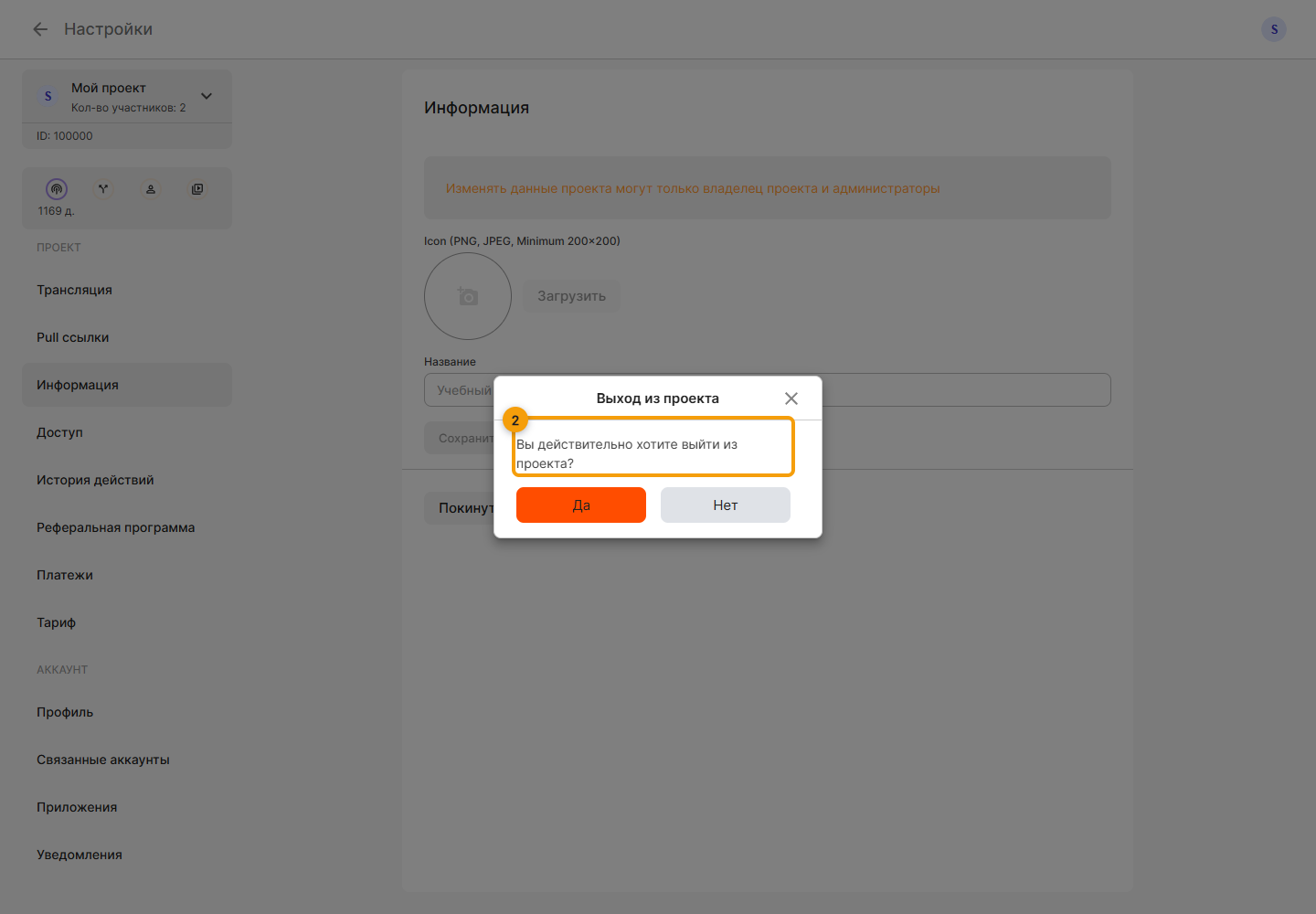This screenshot has height=914, width=1316.
Task: Click the camera icon in the upload circle
Action: [x=468, y=296]
